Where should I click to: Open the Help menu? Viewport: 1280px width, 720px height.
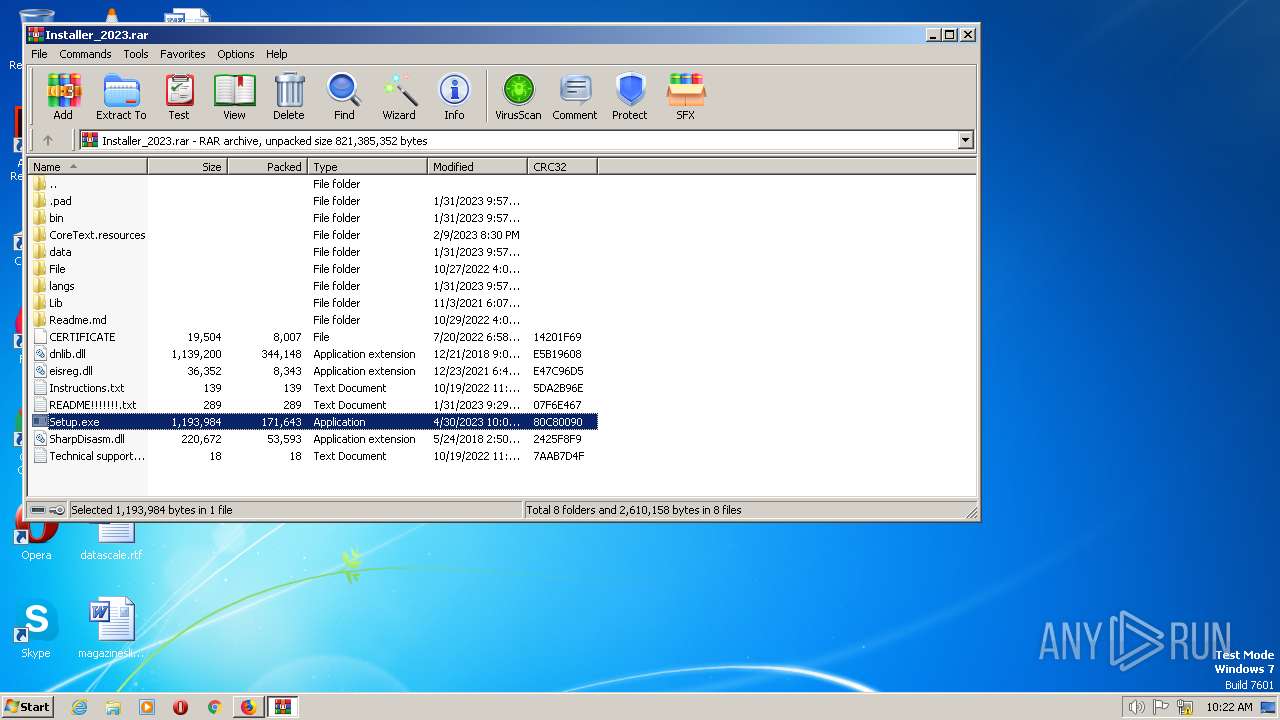(277, 54)
